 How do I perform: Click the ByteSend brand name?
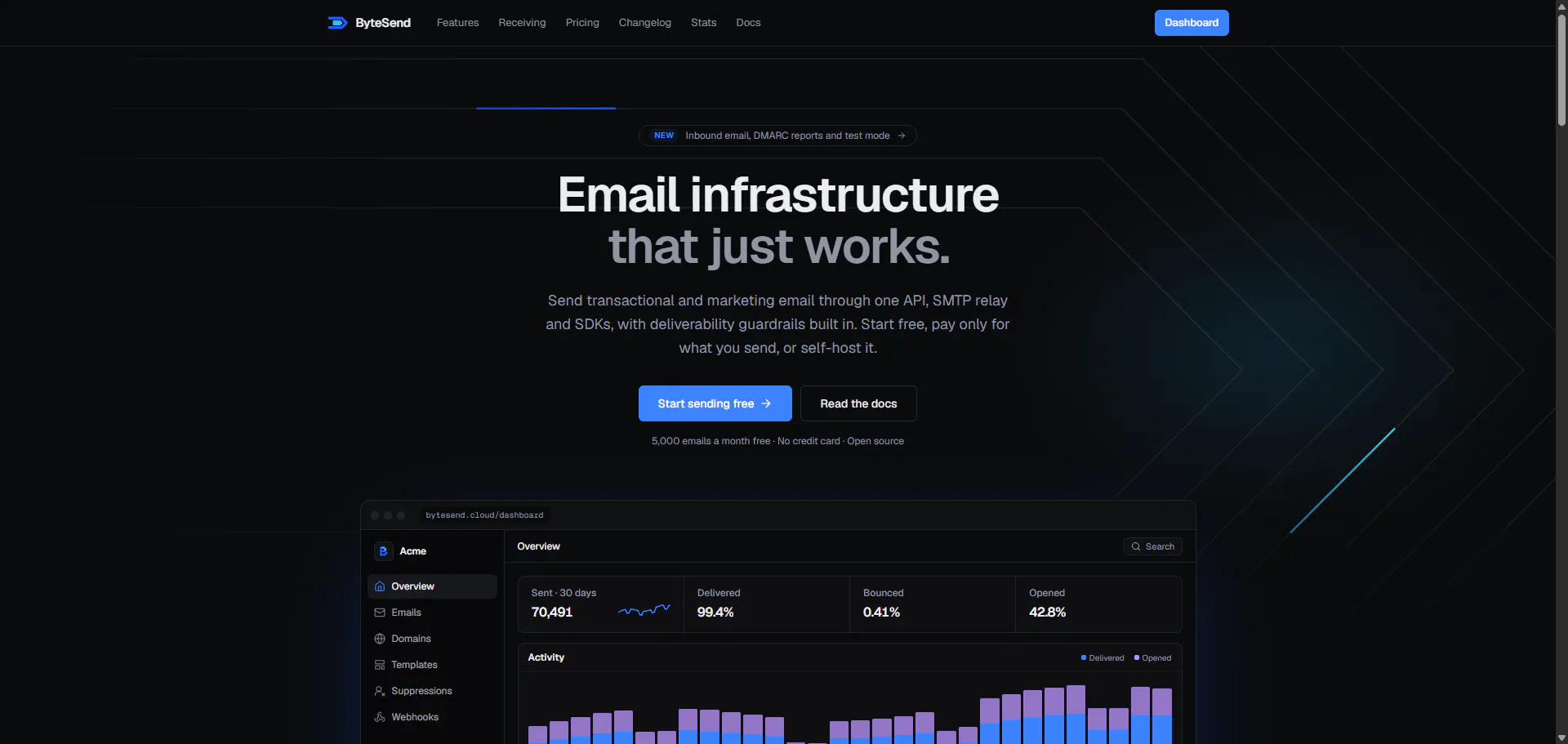(x=383, y=23)
